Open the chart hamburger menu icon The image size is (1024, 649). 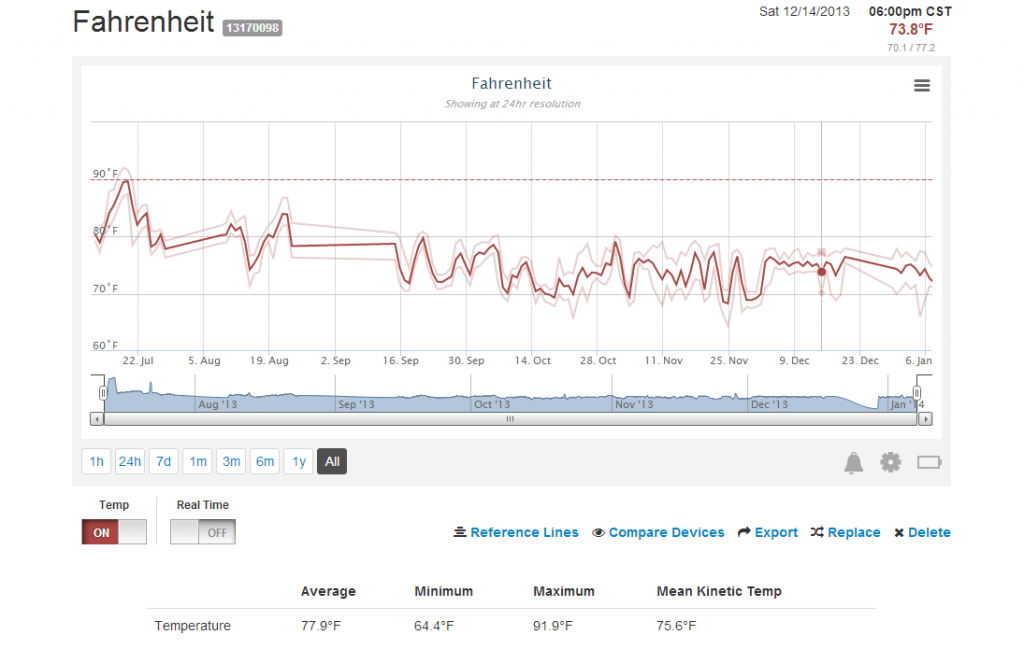coord(921,86)
